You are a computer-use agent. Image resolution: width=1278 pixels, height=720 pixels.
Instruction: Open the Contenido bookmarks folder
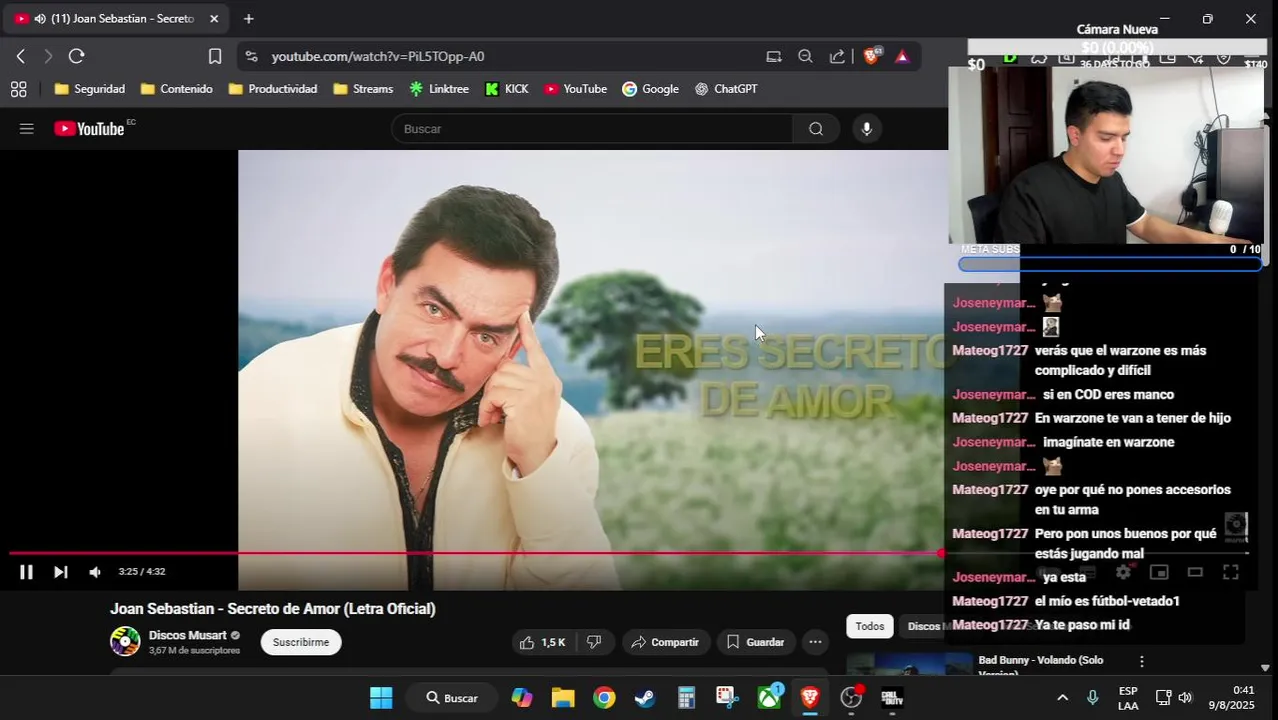click(x=177, y=89)
